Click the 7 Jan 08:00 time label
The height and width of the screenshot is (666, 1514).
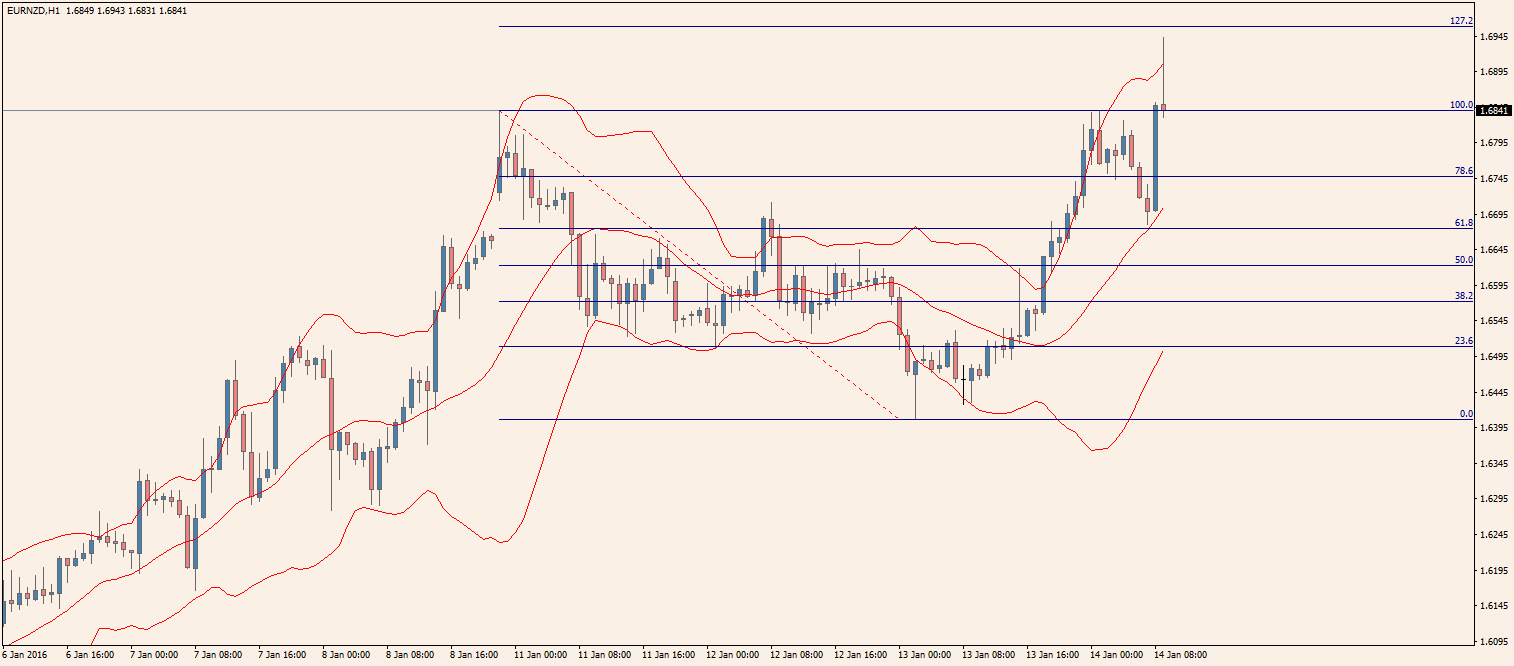(x=217, y=656)
